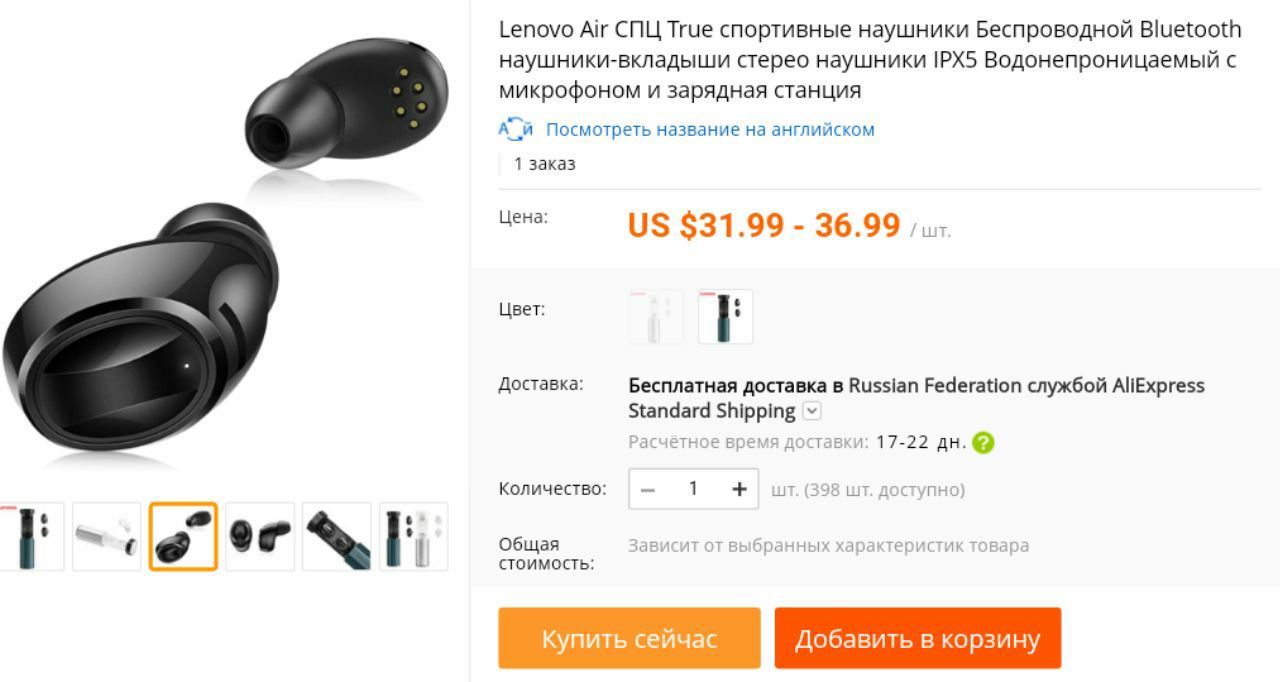The width and height of the screenshot is (1280, 682).
Task: Select the white charging case thumbnail
Action: point(107,536)
